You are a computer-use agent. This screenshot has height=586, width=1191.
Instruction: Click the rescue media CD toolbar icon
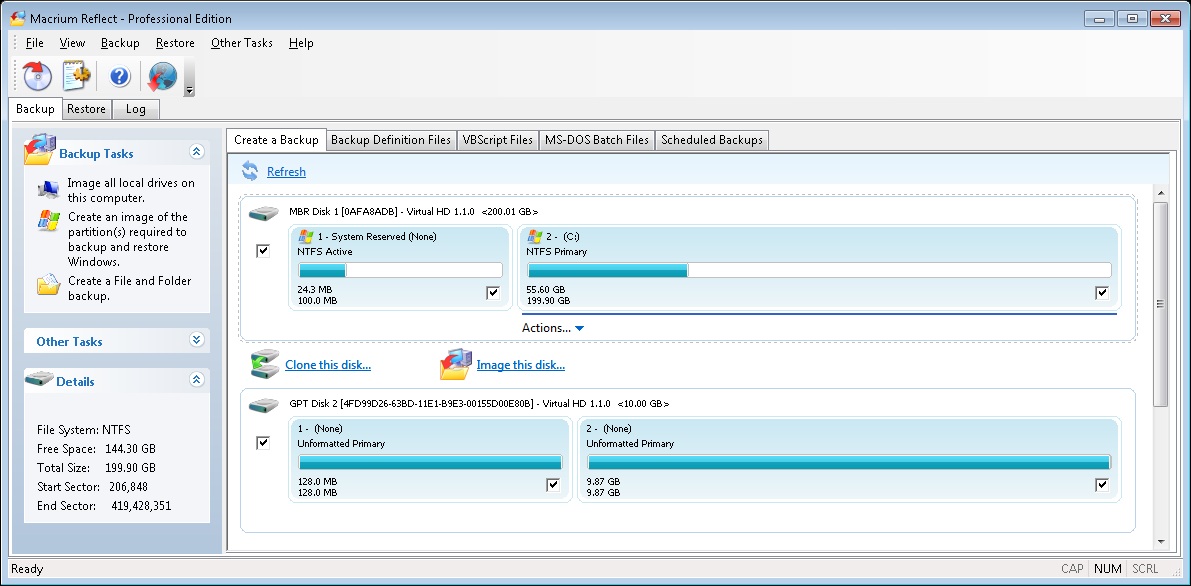[x=37, y=76]
